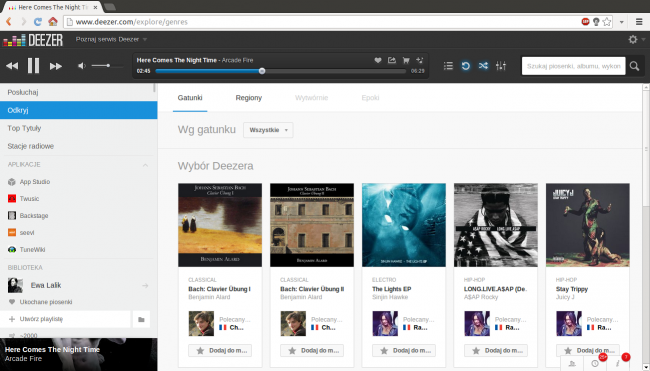Select Odkryj in the sidebar
This screenshot has height=371, width=650.
click(78, 110)
